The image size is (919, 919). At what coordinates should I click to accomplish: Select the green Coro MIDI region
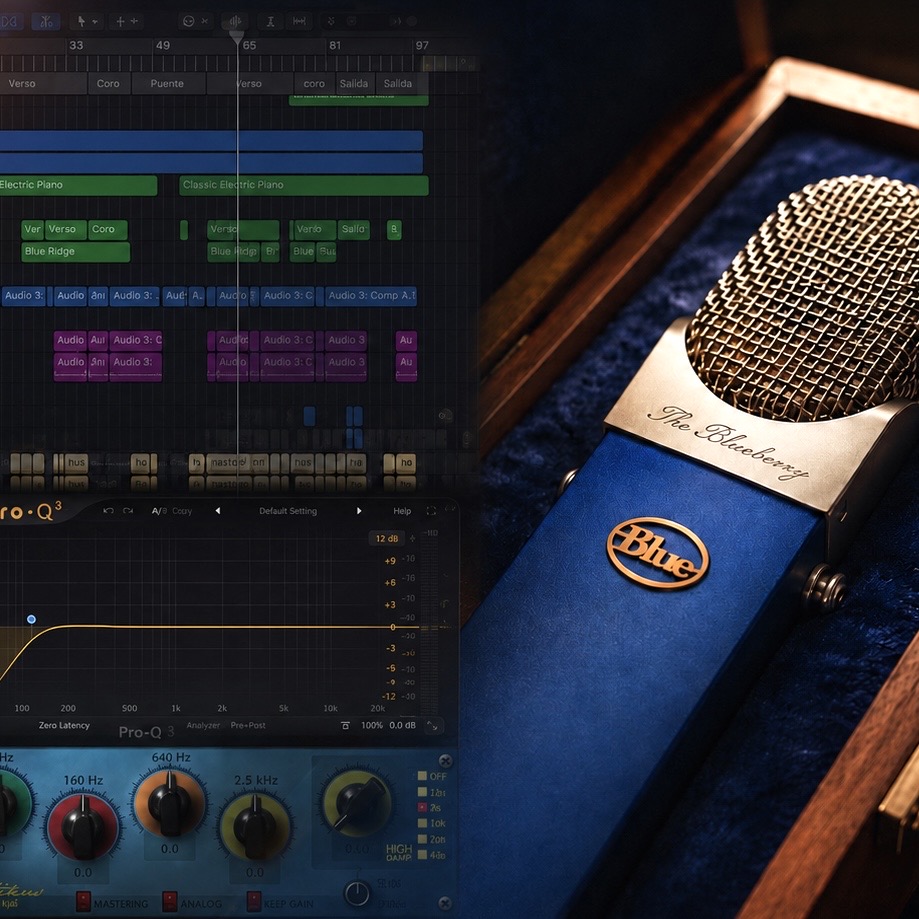click(107, 229)
